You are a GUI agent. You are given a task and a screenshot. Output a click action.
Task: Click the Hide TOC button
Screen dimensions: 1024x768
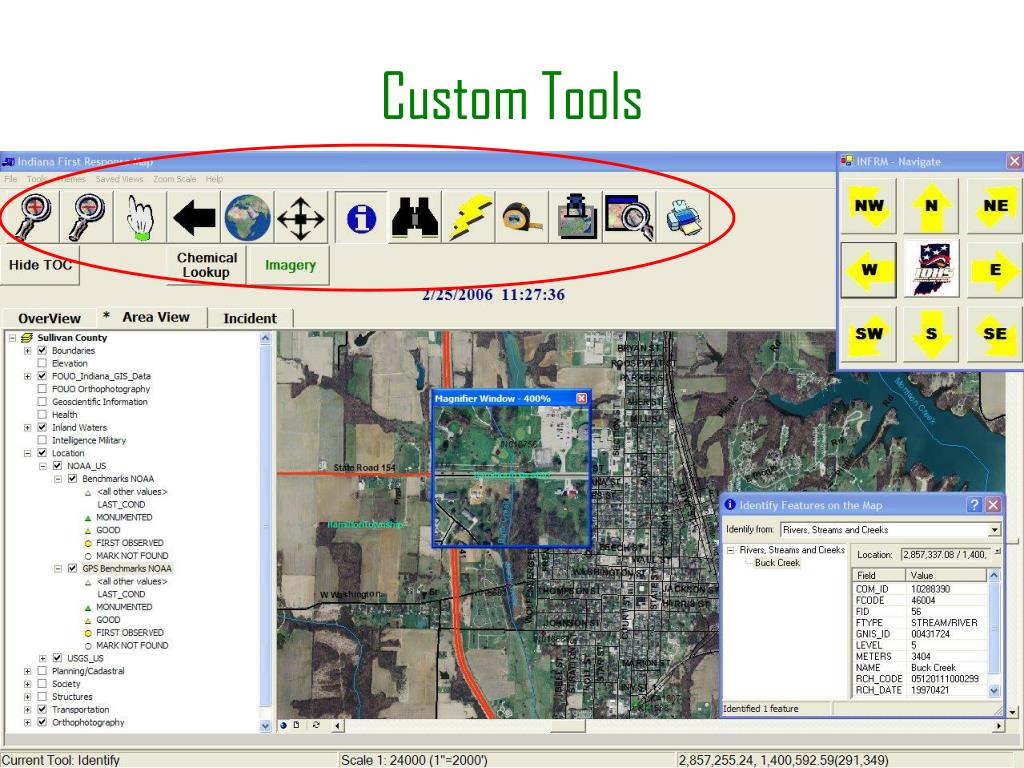tap(40, 264)
